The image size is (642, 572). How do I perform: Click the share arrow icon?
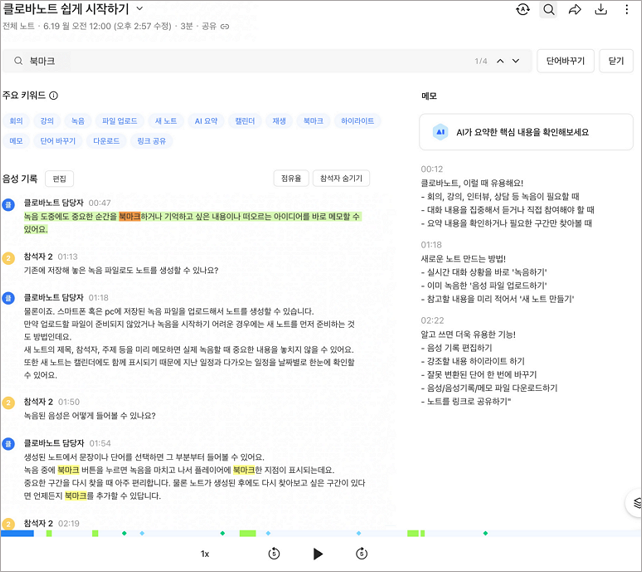[574, 9]
